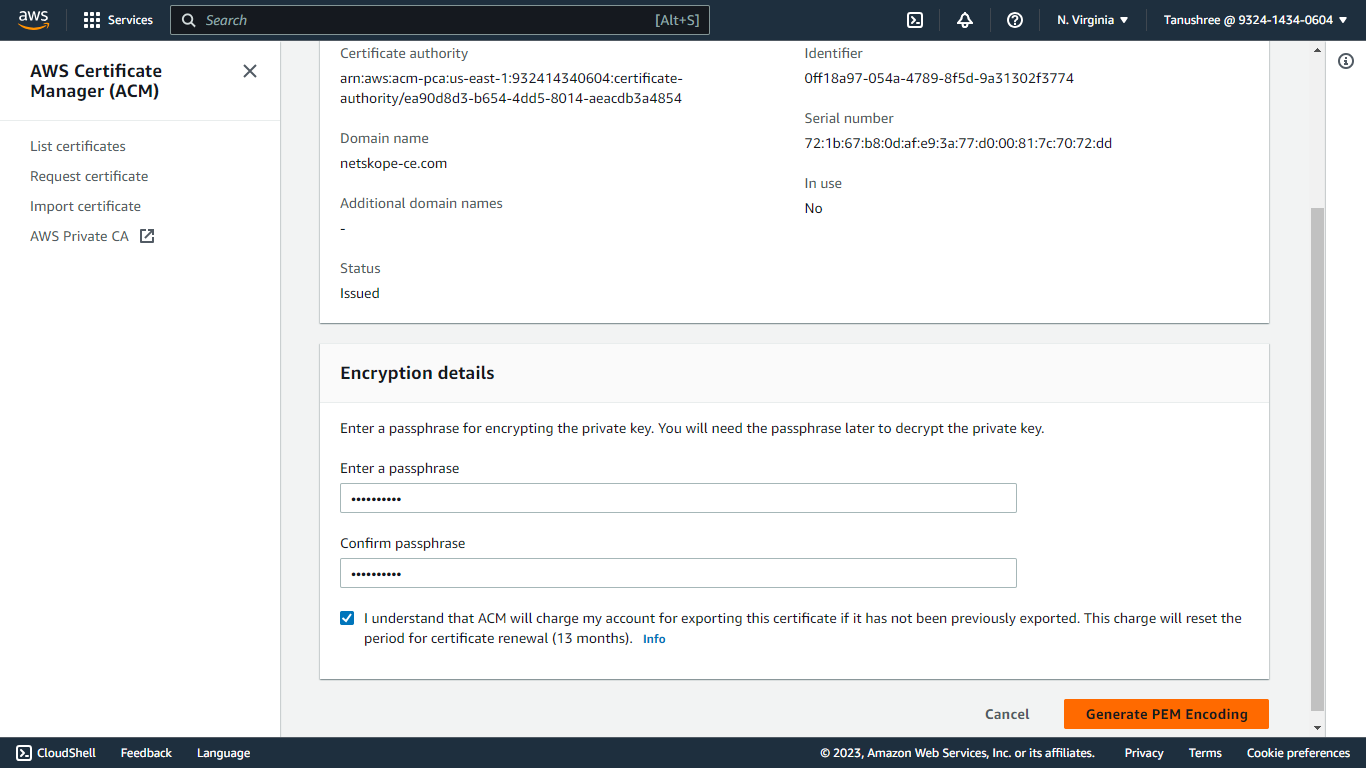Open the Services grid menu
The image size is (1366, 768).
point(118,20)
